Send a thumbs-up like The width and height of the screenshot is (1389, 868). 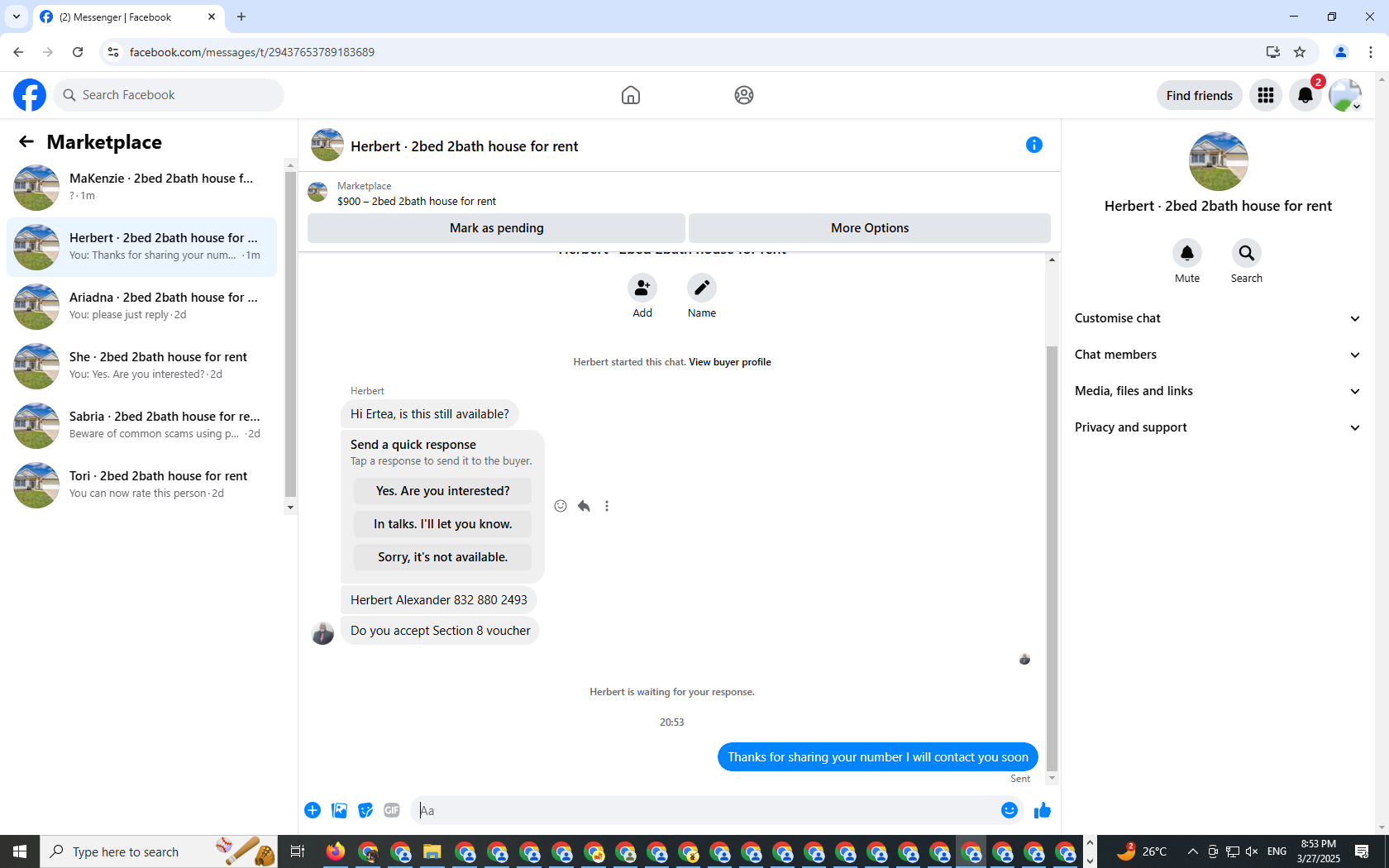pos(1043,810)
